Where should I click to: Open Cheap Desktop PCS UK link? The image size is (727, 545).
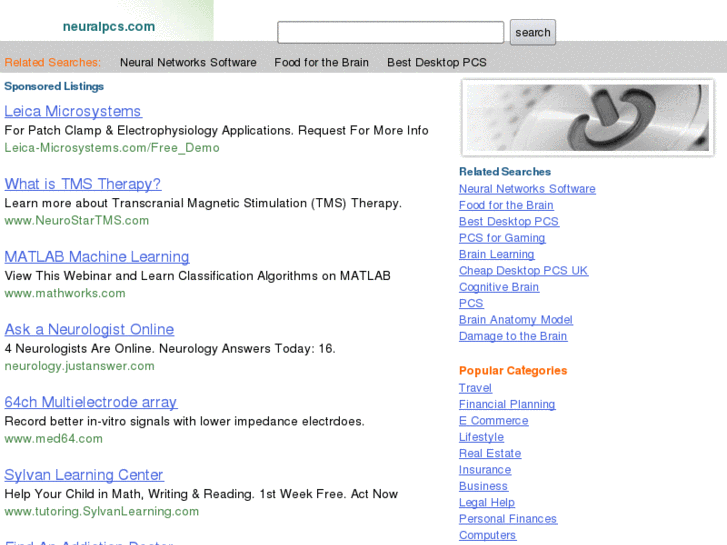523,270
